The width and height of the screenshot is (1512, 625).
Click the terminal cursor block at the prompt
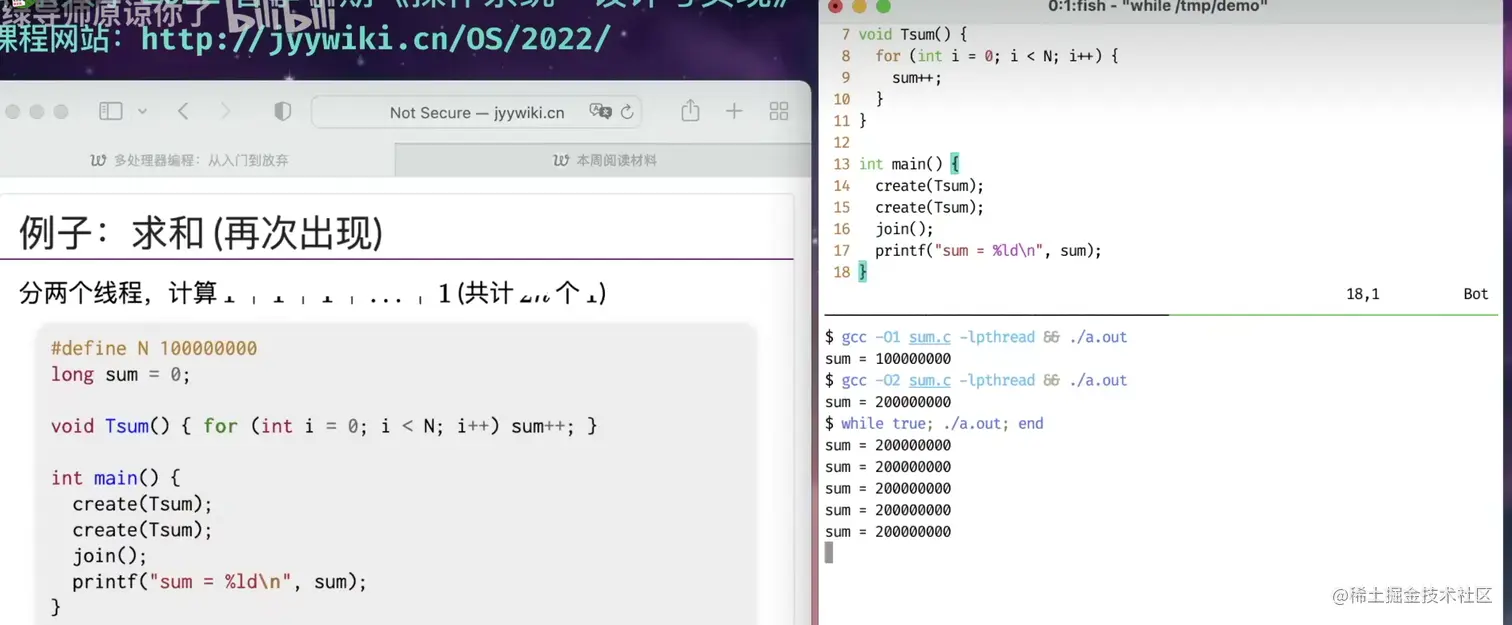pos(829,553)
